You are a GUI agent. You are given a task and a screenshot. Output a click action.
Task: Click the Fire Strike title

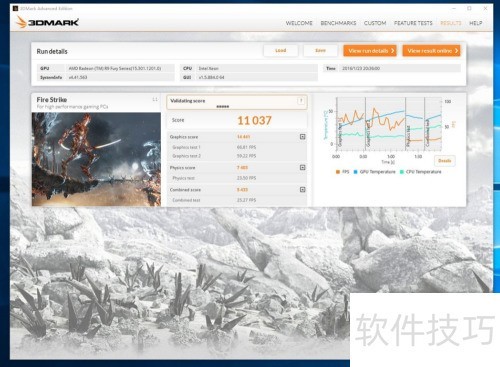52,100
